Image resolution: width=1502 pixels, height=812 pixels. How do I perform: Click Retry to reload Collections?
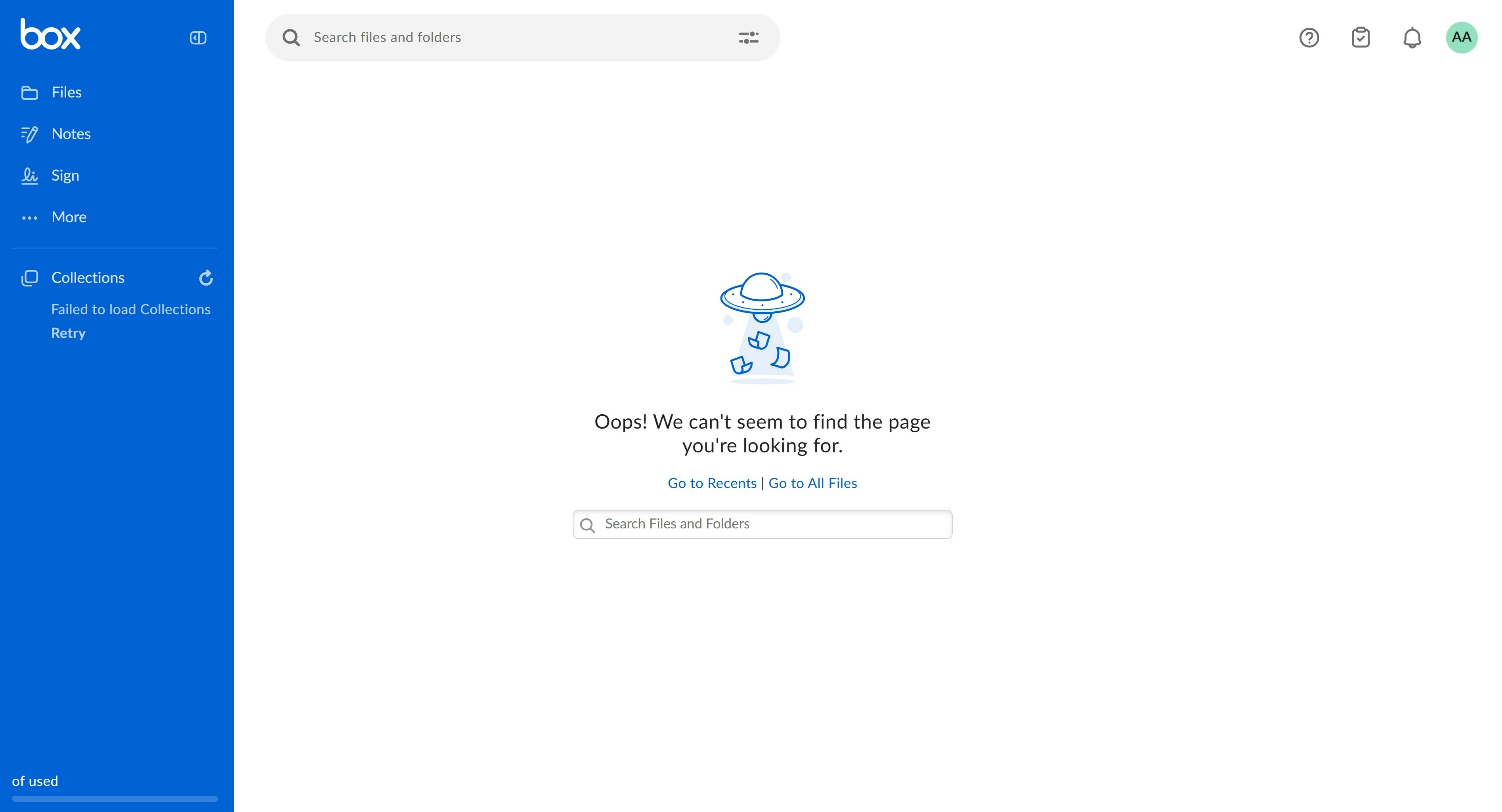point(68,333)
